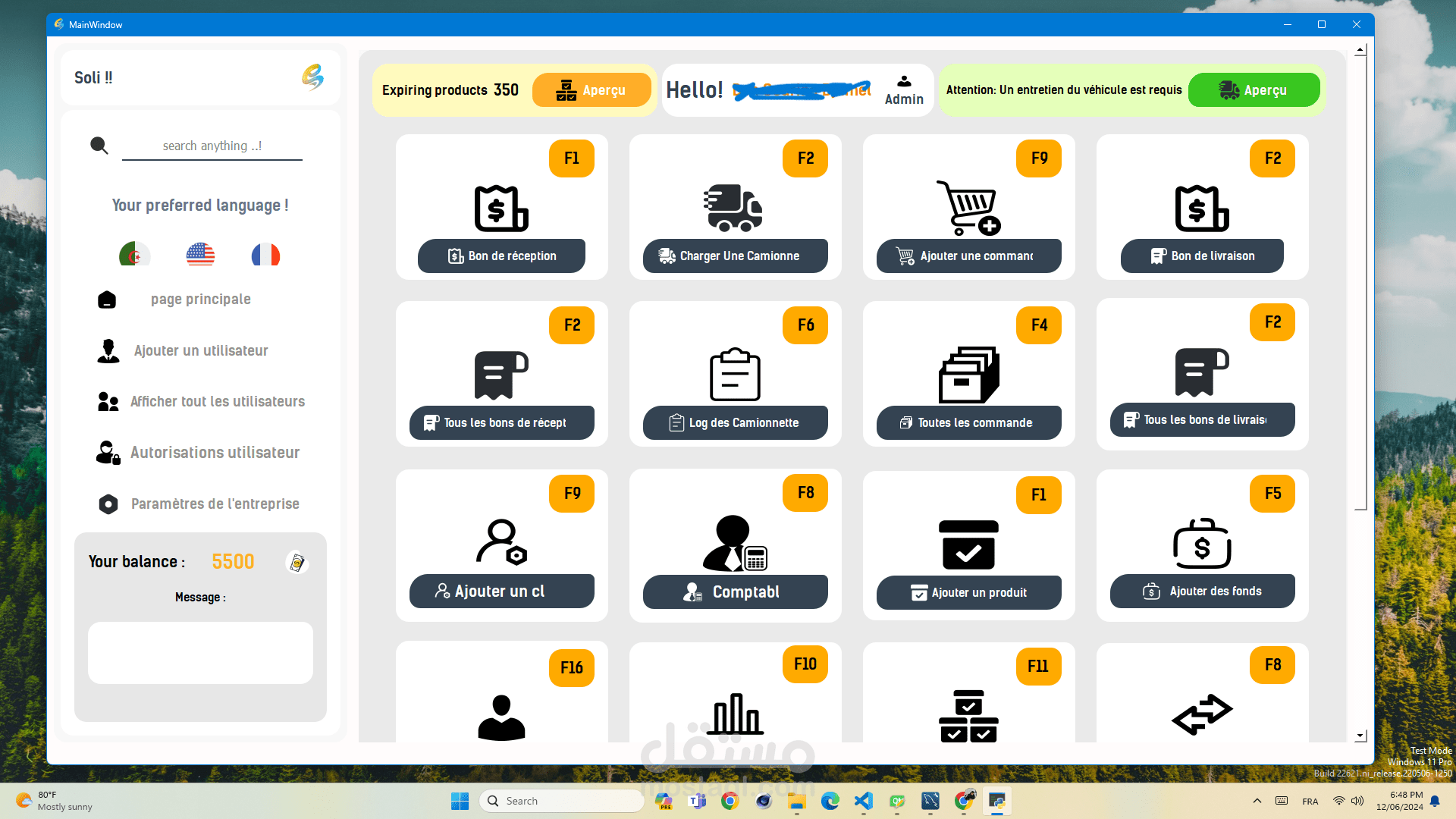Viewport: 1456px width, 819px height.
Task: Select the American flag language
Action: tap(200, 255)
